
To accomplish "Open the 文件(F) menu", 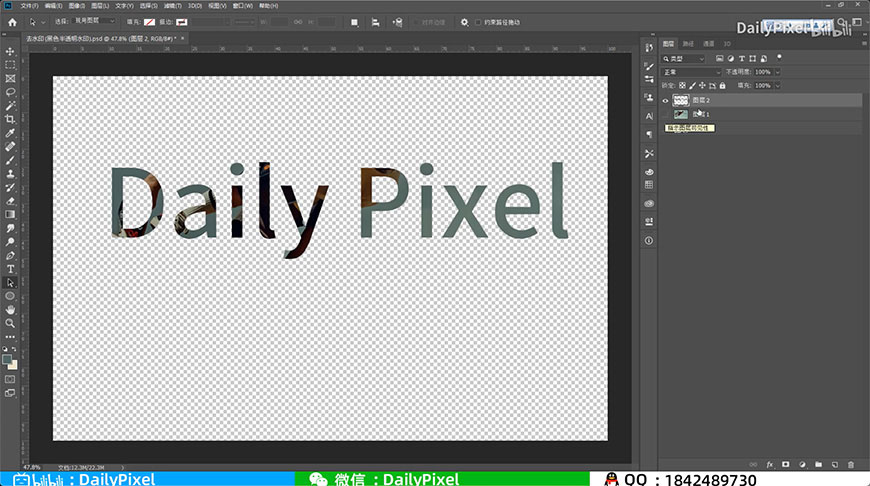I will pyautogui.click(x=29, y=6).
